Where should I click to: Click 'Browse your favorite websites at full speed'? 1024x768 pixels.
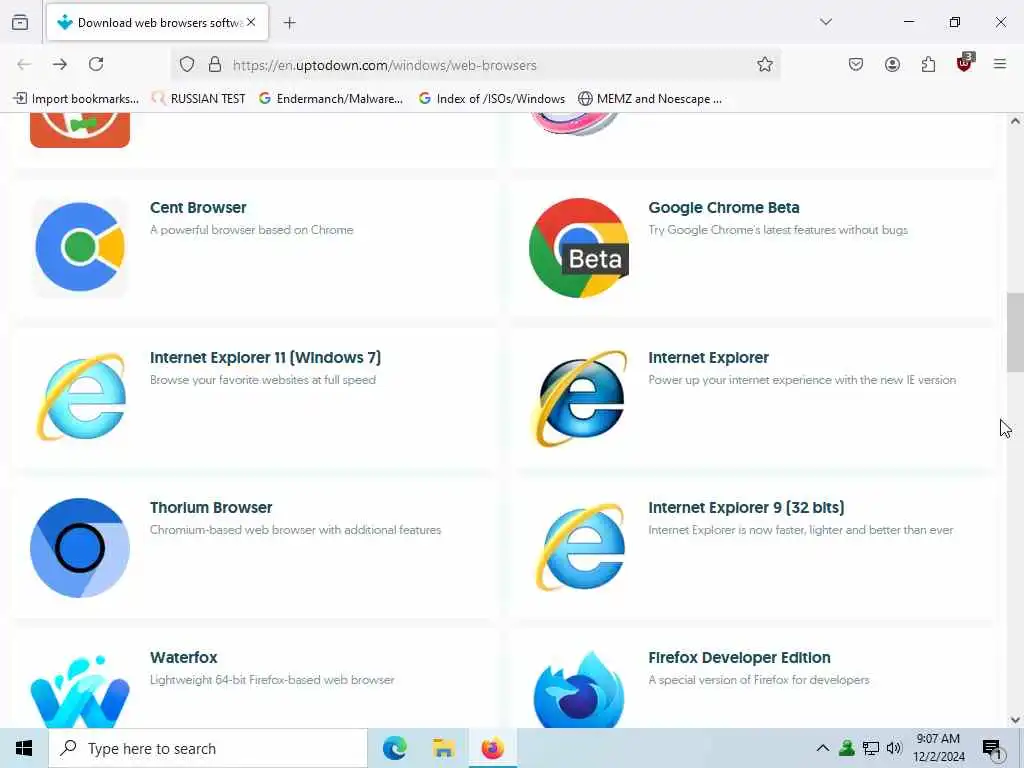(x=263, y=380)
